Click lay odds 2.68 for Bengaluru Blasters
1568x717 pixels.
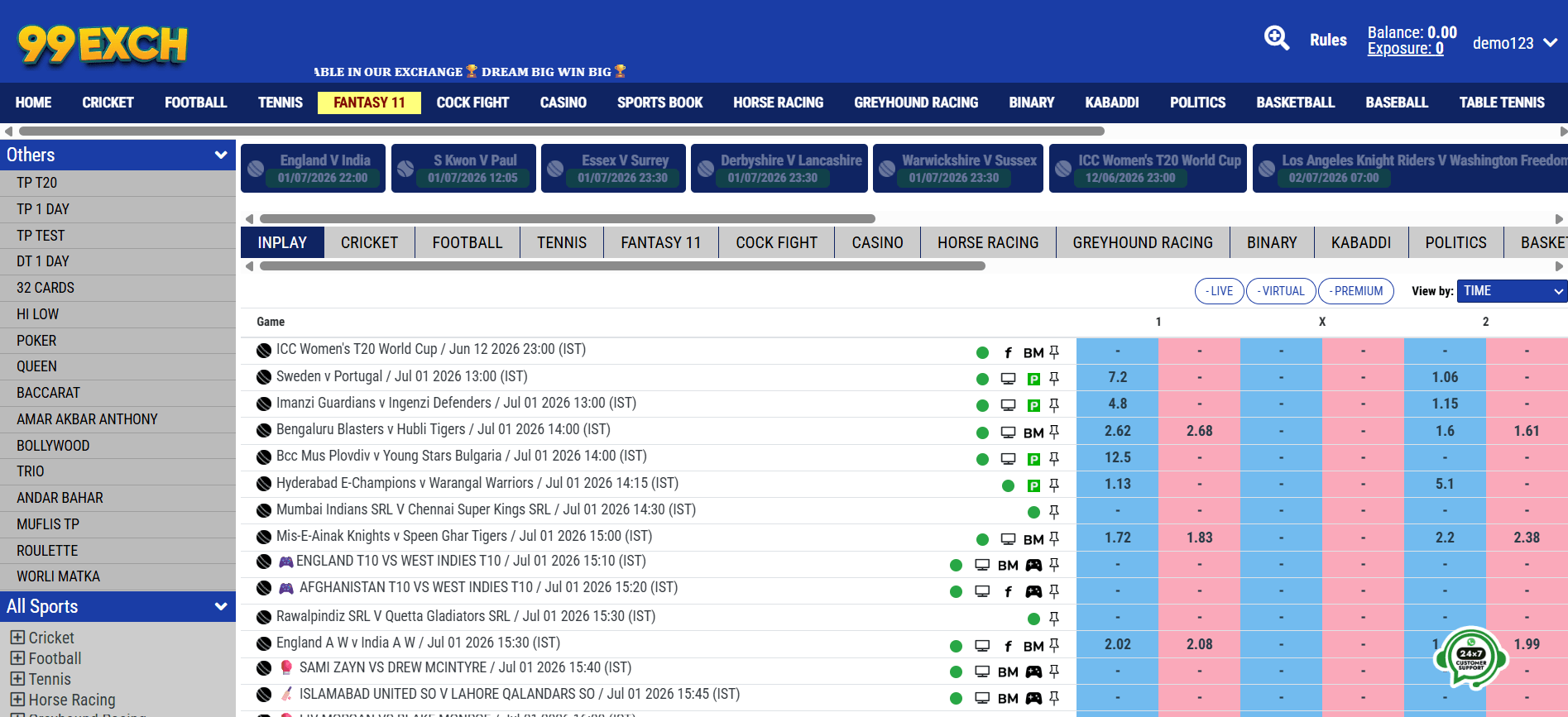click(x=1199, y=431)
